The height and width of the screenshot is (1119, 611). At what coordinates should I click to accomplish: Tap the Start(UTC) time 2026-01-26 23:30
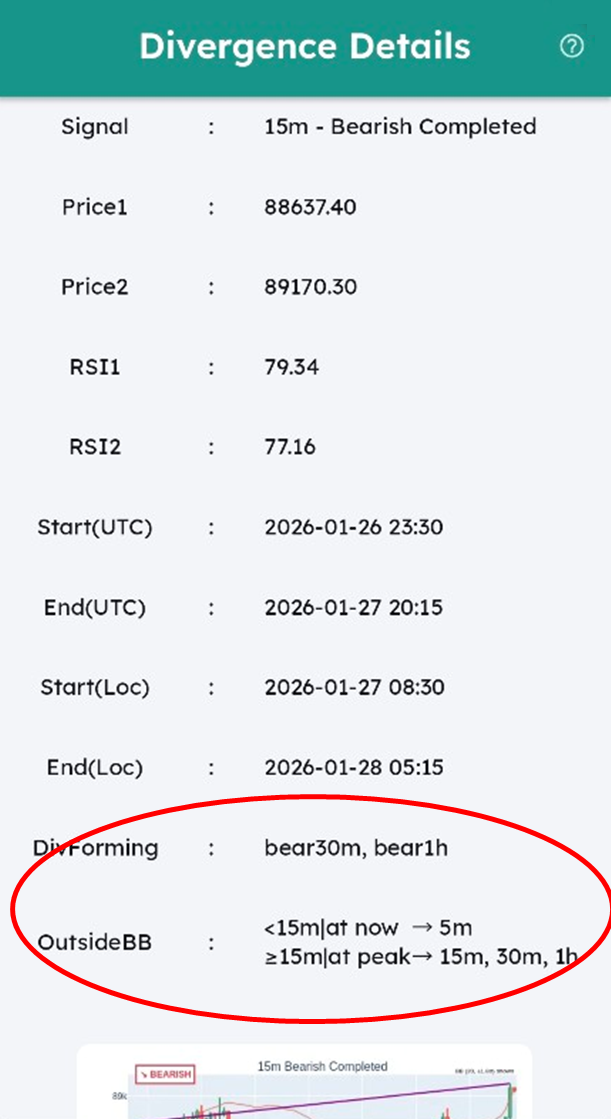tap(353, 527)
